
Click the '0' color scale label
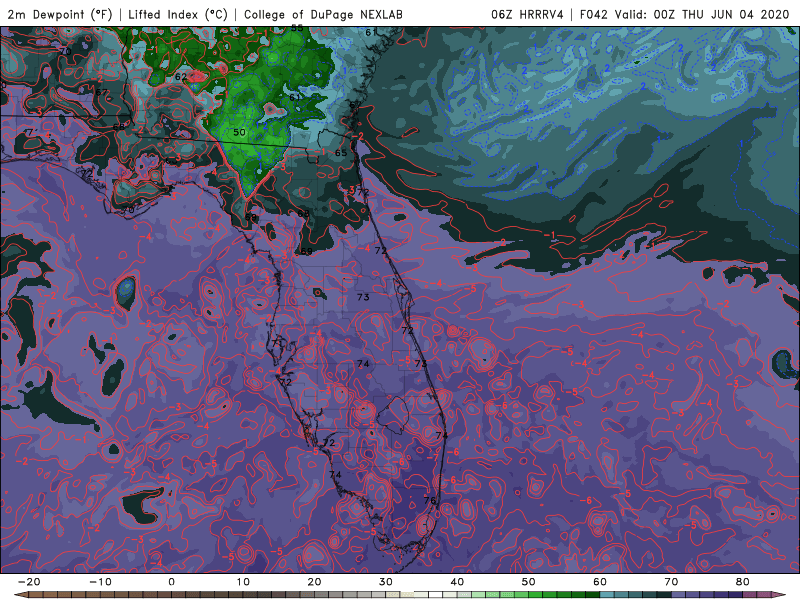click(x=171, y=582)
